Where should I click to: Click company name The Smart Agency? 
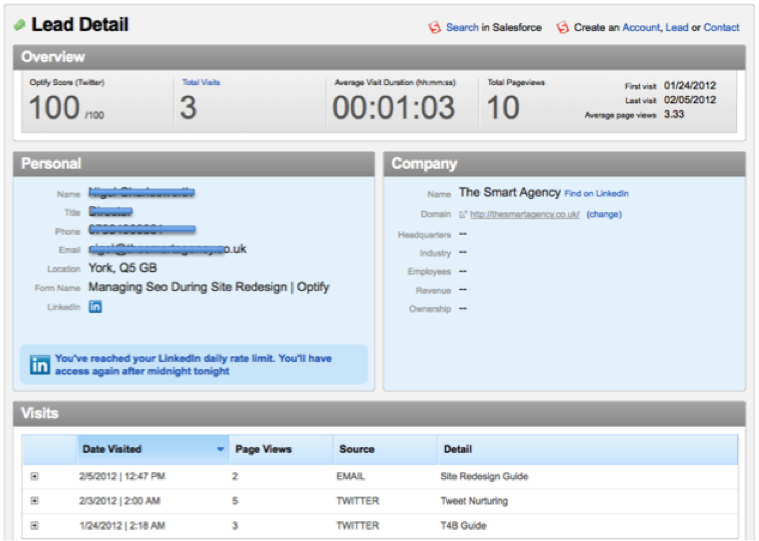(x=510, y=193)
